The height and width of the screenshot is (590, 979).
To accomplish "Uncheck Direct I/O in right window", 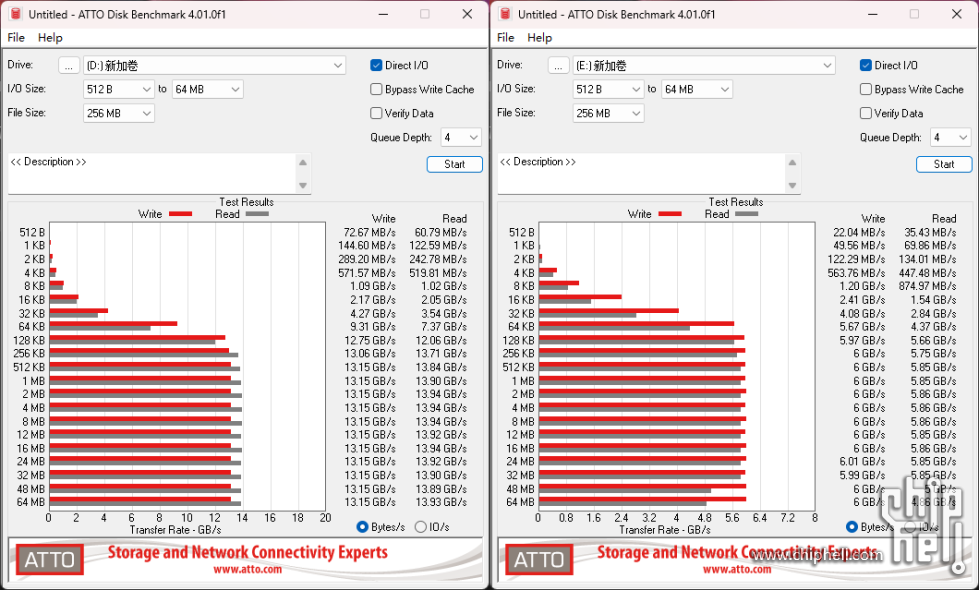I will pos(865,65).
